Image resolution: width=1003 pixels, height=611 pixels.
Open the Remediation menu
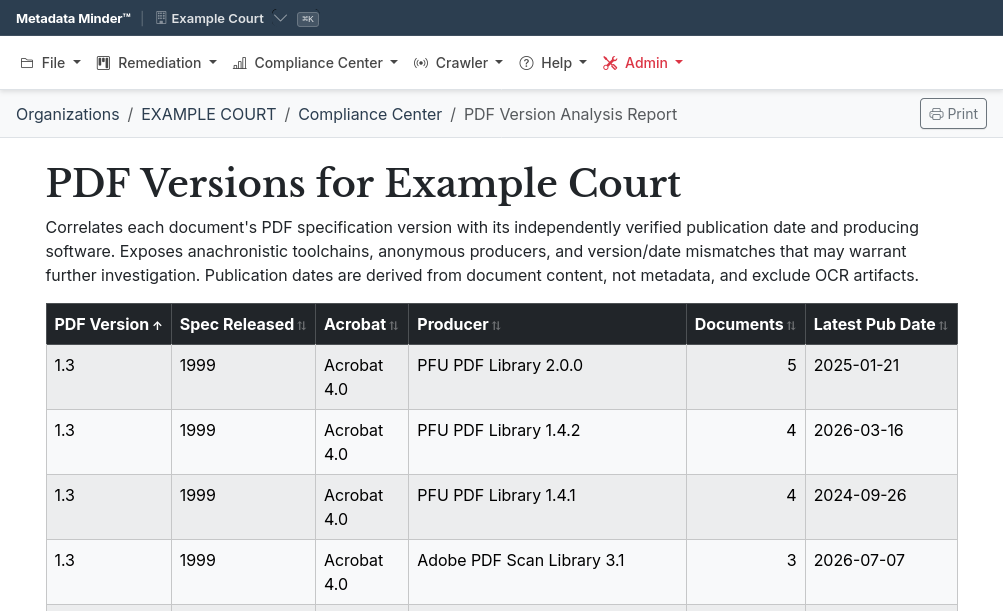[x=157, y=63]
